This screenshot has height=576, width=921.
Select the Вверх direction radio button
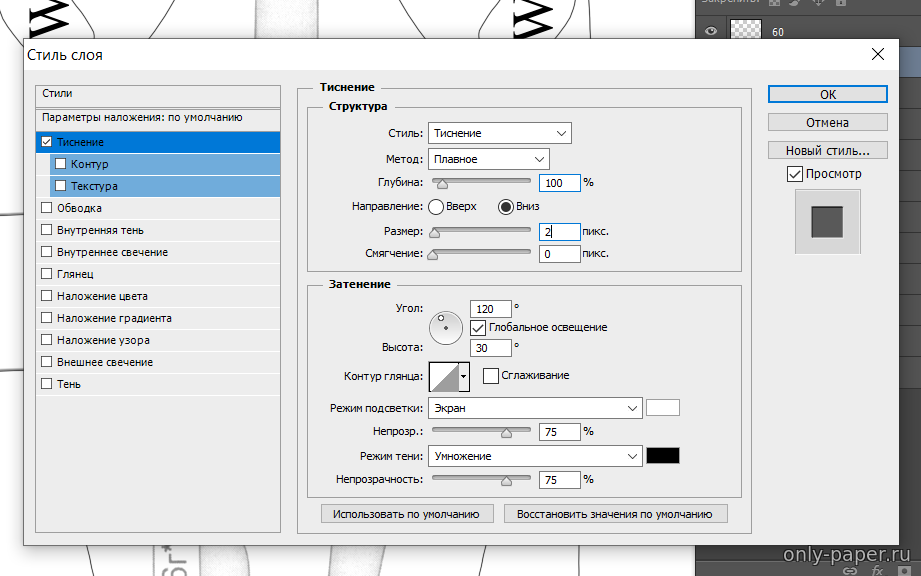436,207
